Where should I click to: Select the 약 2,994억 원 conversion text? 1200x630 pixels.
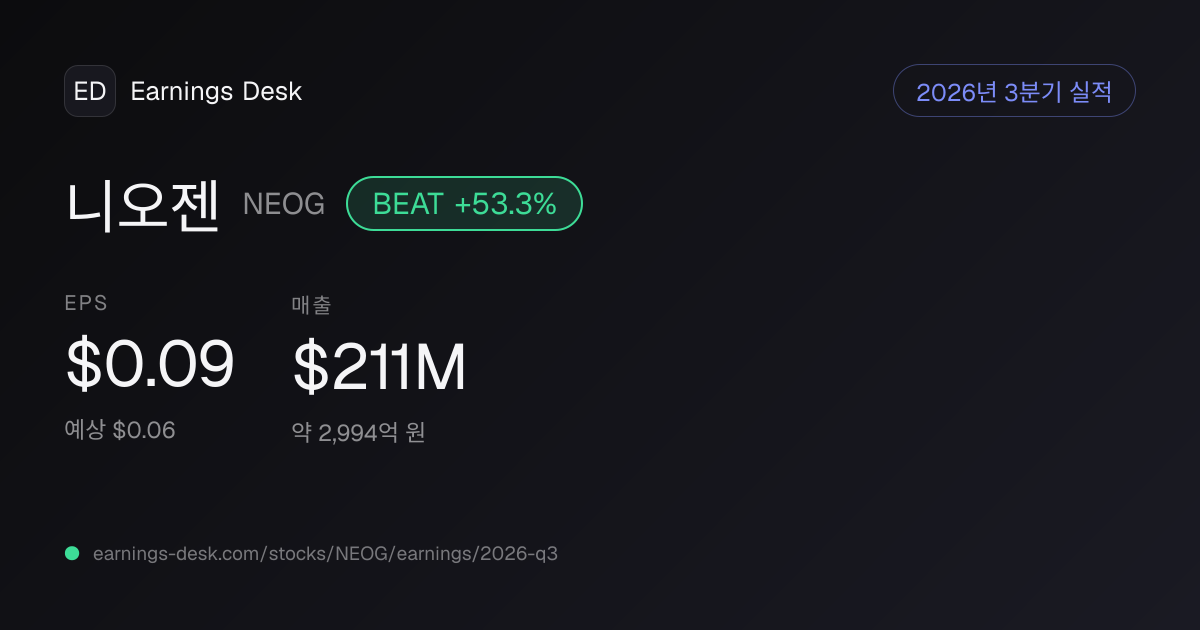359,433
